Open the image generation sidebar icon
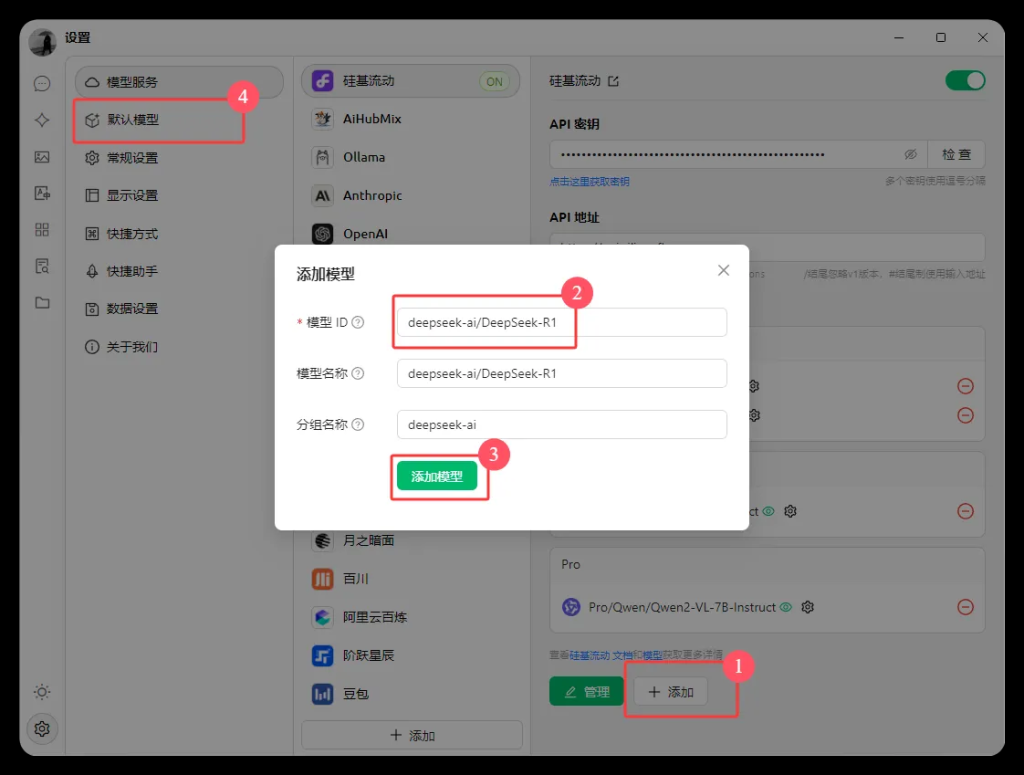This screenshot has width=1024, height=775. (x=42, y=157)
